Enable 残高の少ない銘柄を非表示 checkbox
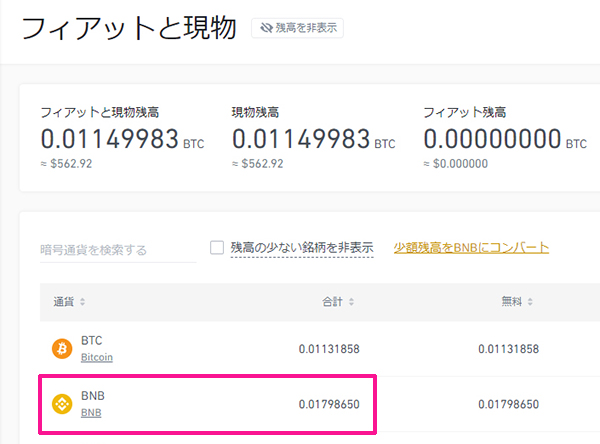 [217, 247]
